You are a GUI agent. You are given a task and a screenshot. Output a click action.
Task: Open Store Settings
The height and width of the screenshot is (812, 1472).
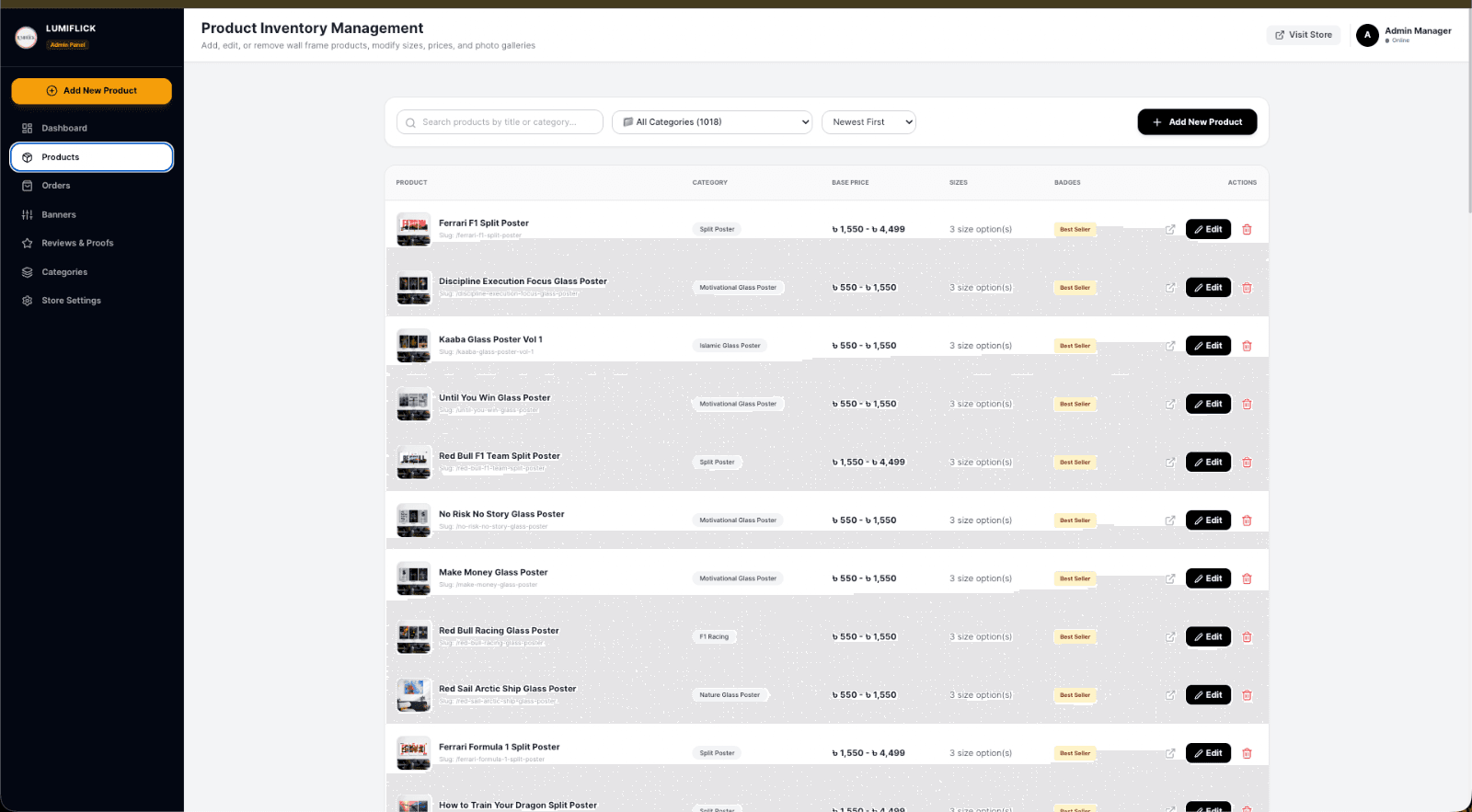point(92,301)
